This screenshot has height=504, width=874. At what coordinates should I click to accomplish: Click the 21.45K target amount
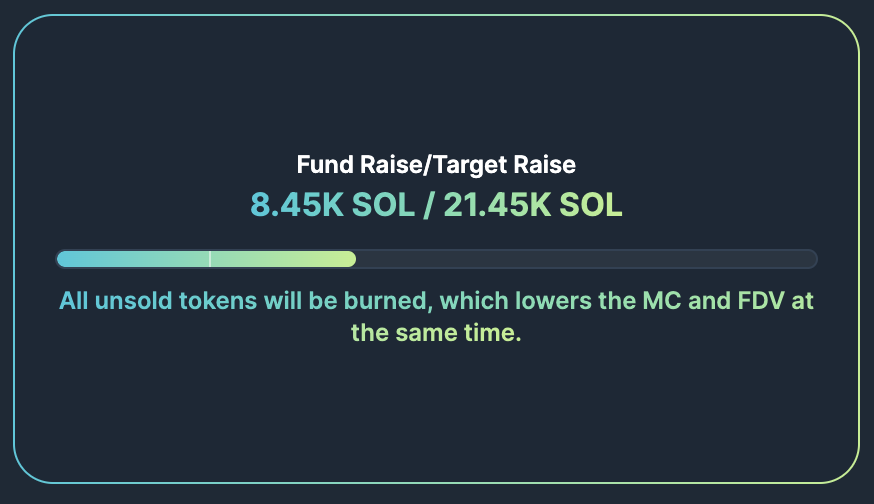click(x=497, y=205)
